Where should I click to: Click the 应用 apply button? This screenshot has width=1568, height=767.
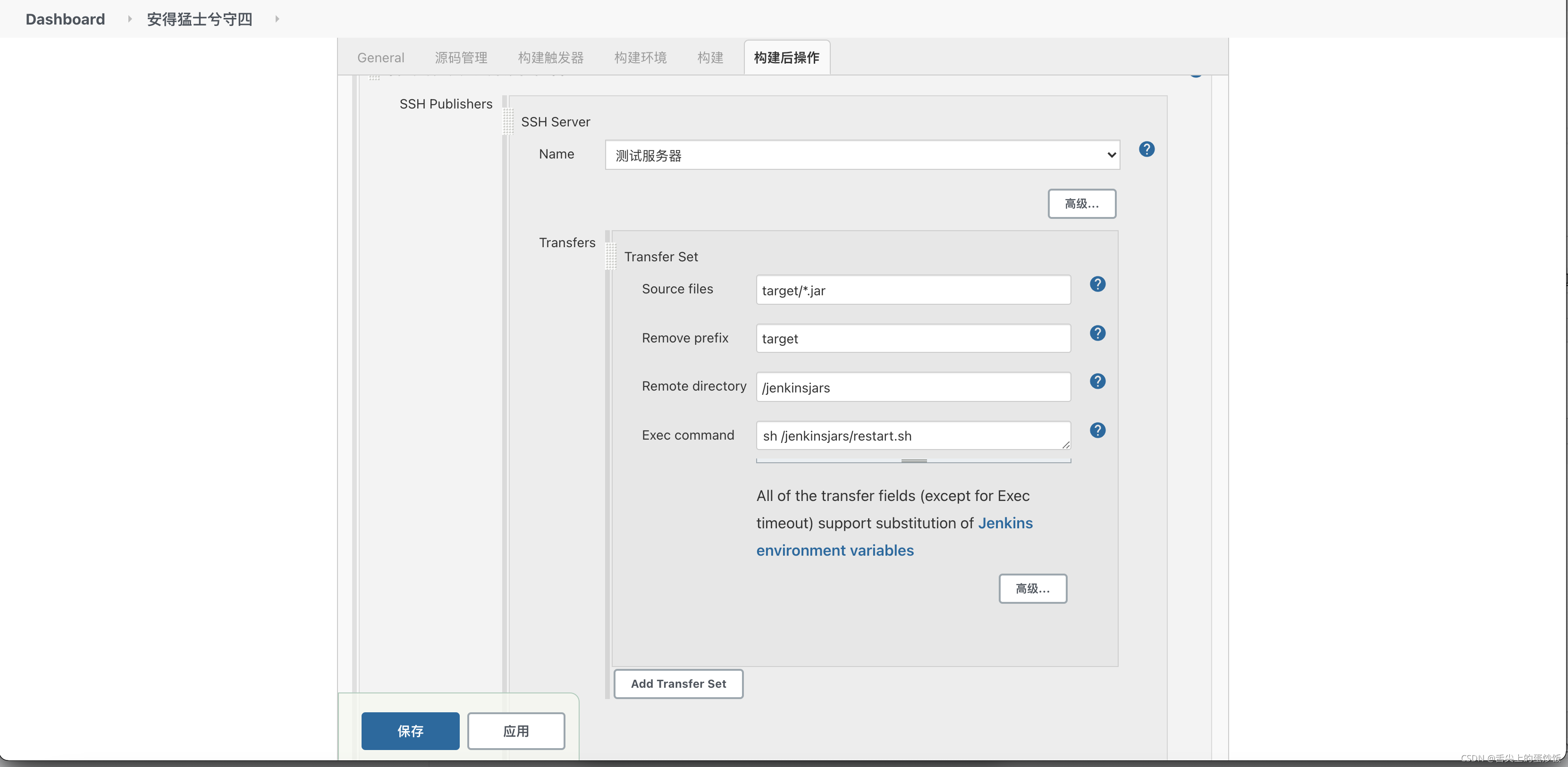click(x=515, y=731)
